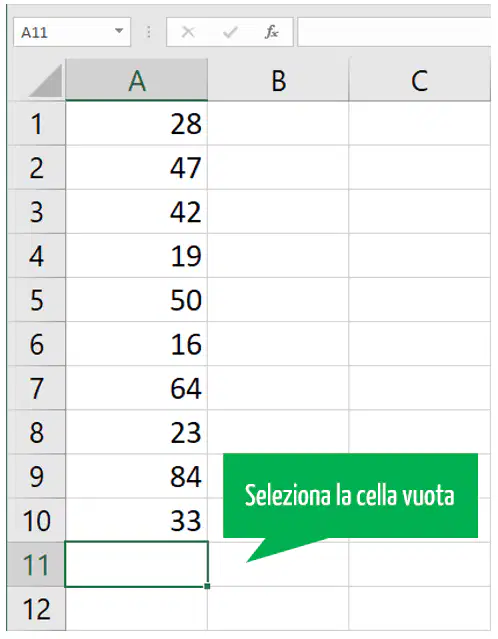Click the Name Box showing A11

coord(72,32)
